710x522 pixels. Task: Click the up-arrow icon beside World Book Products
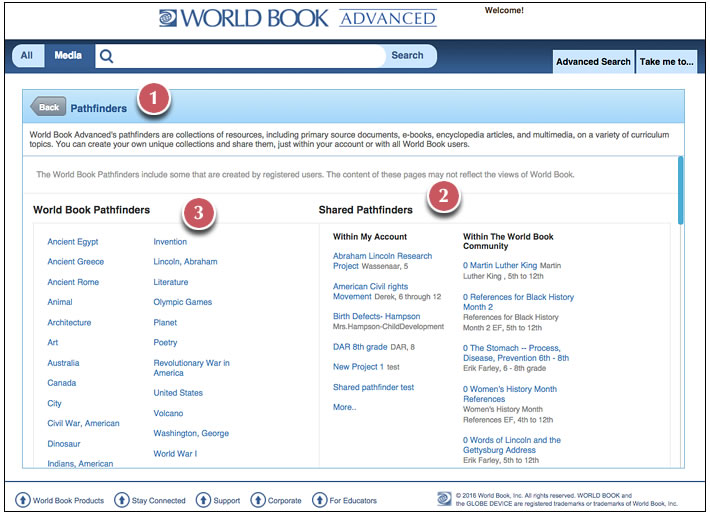[x=23, y=500]
